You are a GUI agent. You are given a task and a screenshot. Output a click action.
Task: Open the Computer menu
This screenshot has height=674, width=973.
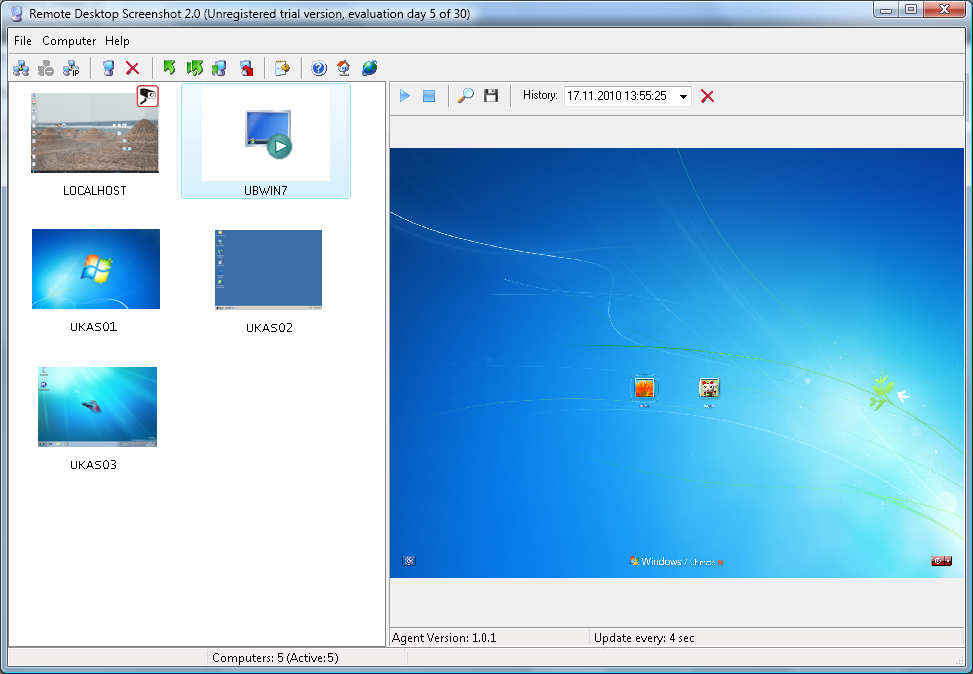pos(69,41)
